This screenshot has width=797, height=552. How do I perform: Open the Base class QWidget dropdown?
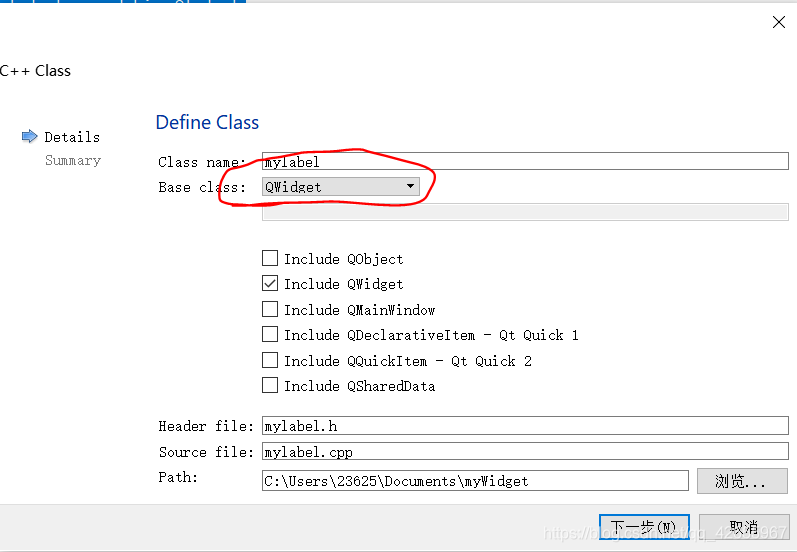click(341, 187)
